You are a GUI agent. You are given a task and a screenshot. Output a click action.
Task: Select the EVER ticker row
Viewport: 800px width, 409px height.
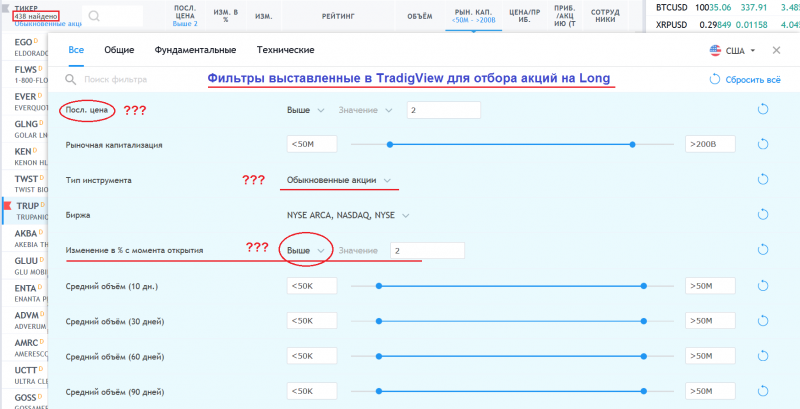[x=24, y=101]
